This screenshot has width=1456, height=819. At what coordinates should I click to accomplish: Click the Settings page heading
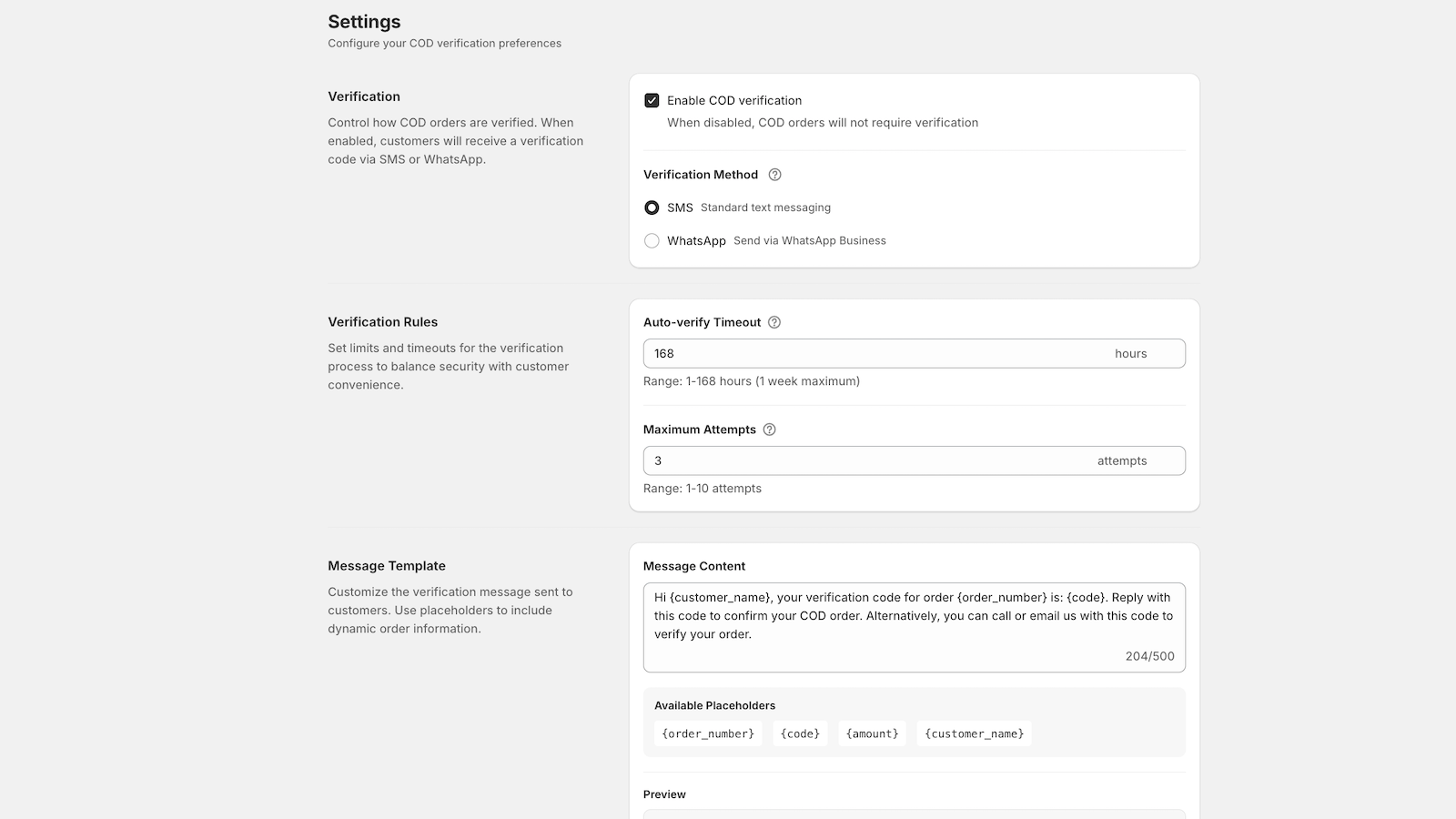pos(364,21)
